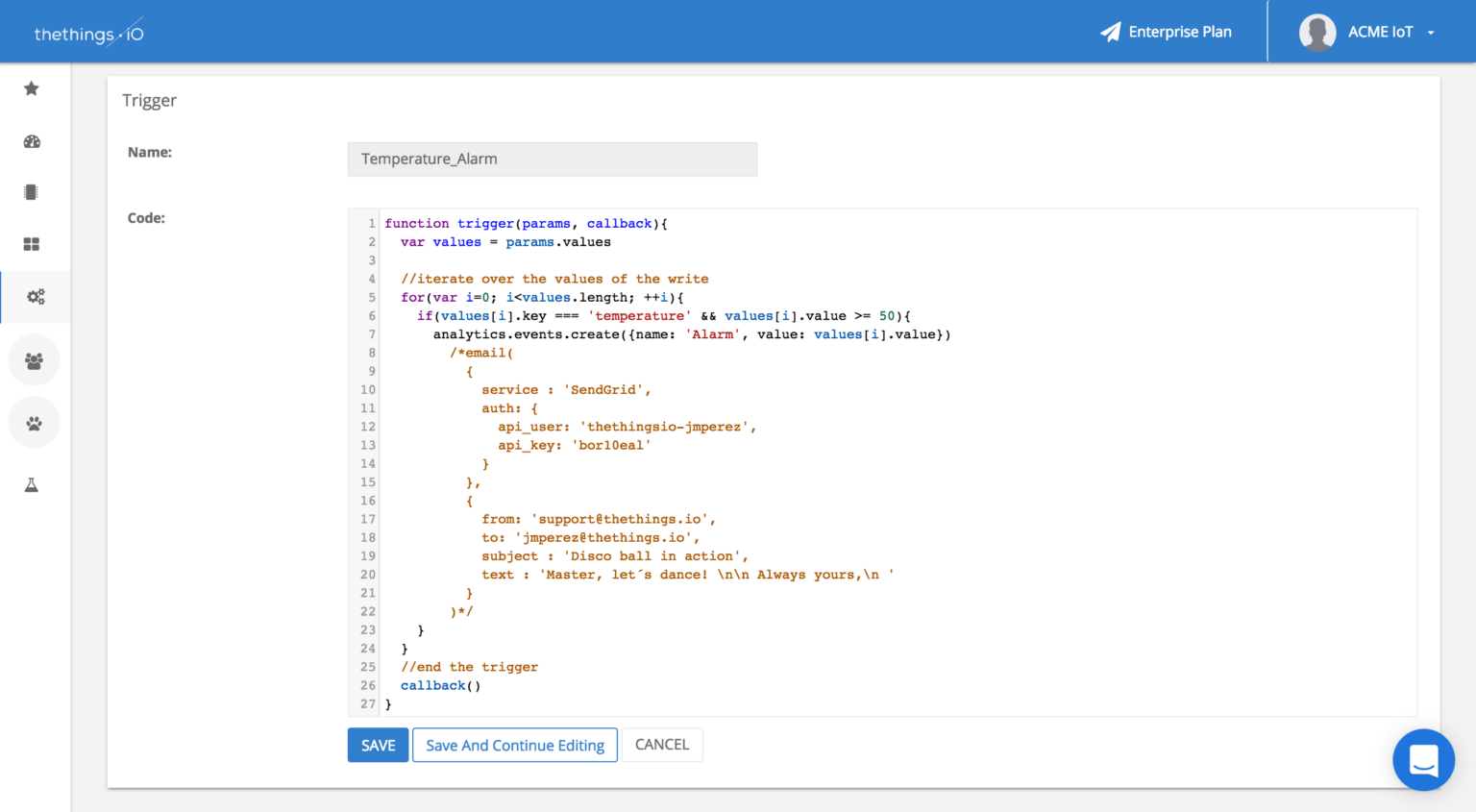Screen dimensions: 1476x812
Task: Click the for loop code line
Action: pos(543,298)
